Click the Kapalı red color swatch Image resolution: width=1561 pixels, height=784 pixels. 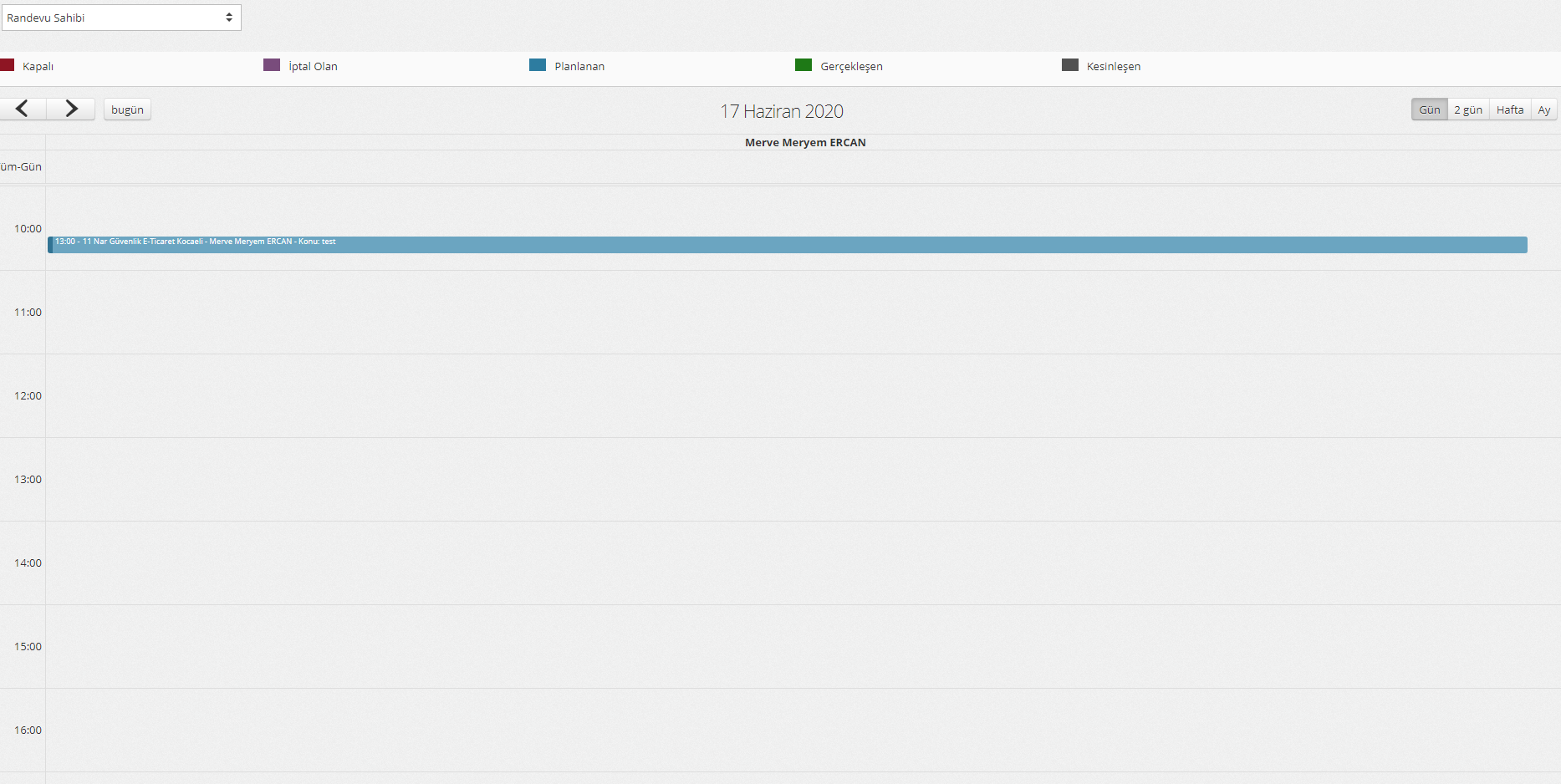tap(8, 65)
